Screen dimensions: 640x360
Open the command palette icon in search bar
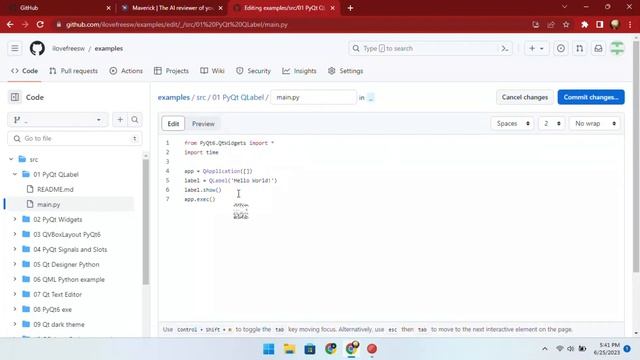[x=504, y=48]
